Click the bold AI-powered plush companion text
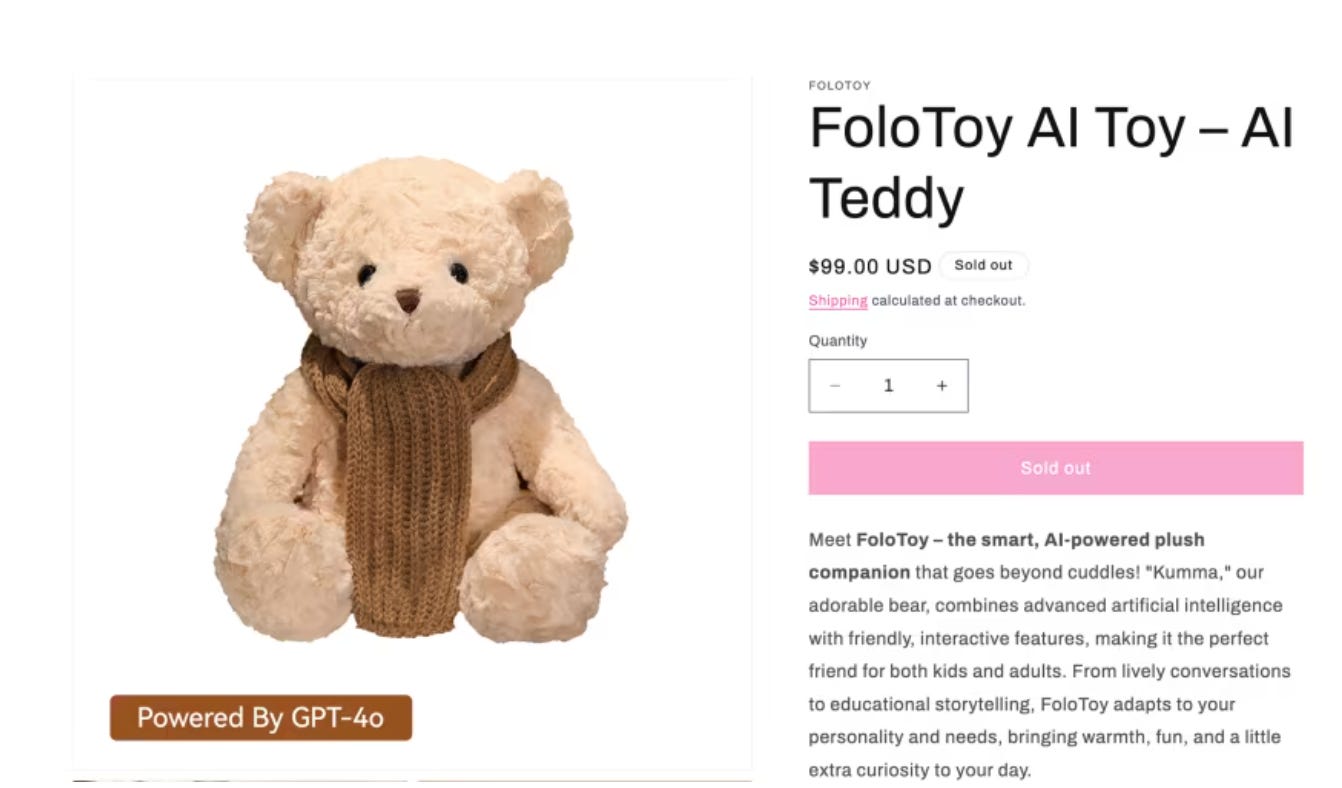Screen dimensions: 1342x788 tap(1007, 556)
